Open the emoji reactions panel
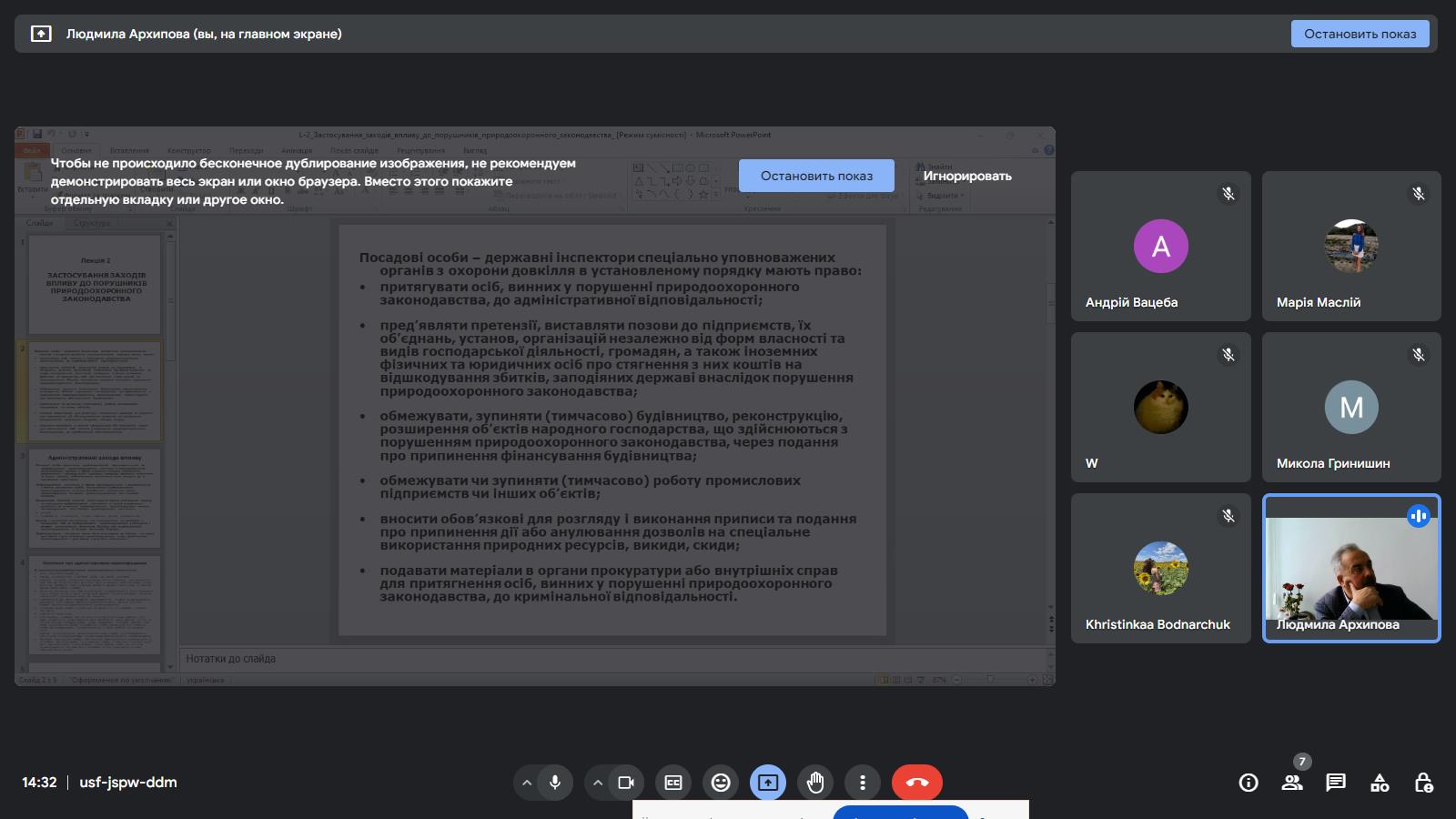 720,782
